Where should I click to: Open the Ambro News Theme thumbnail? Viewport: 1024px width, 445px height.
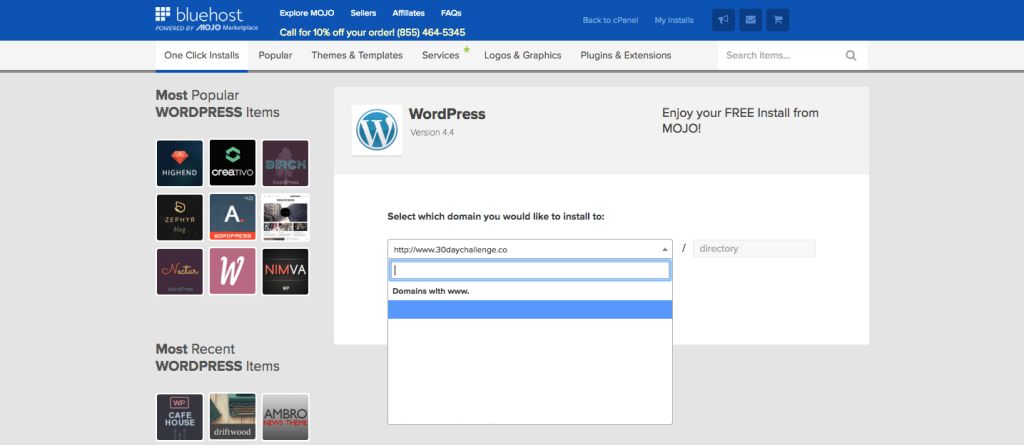point(285,416)
